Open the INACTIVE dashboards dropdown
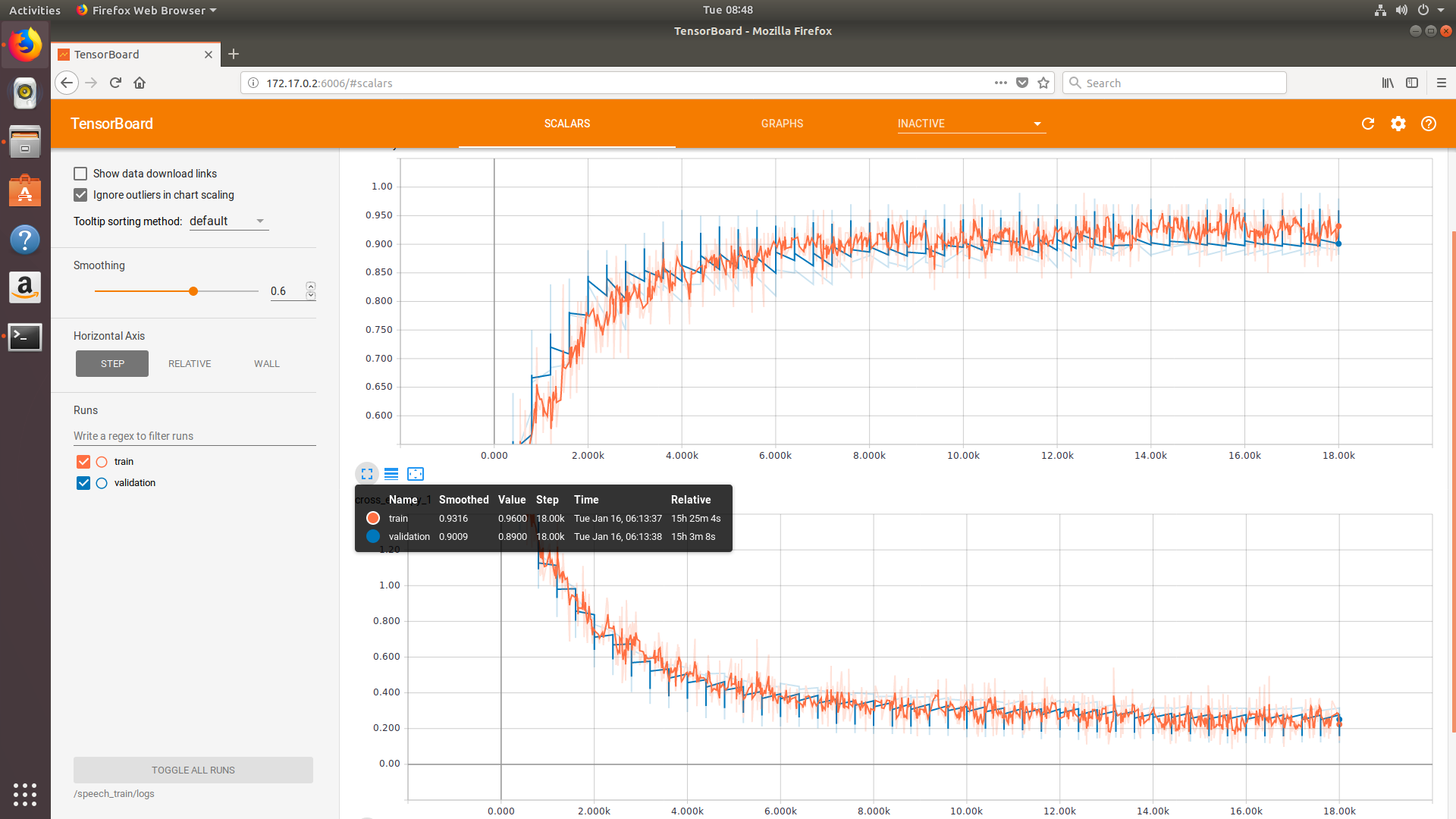 tap(971, 124)
